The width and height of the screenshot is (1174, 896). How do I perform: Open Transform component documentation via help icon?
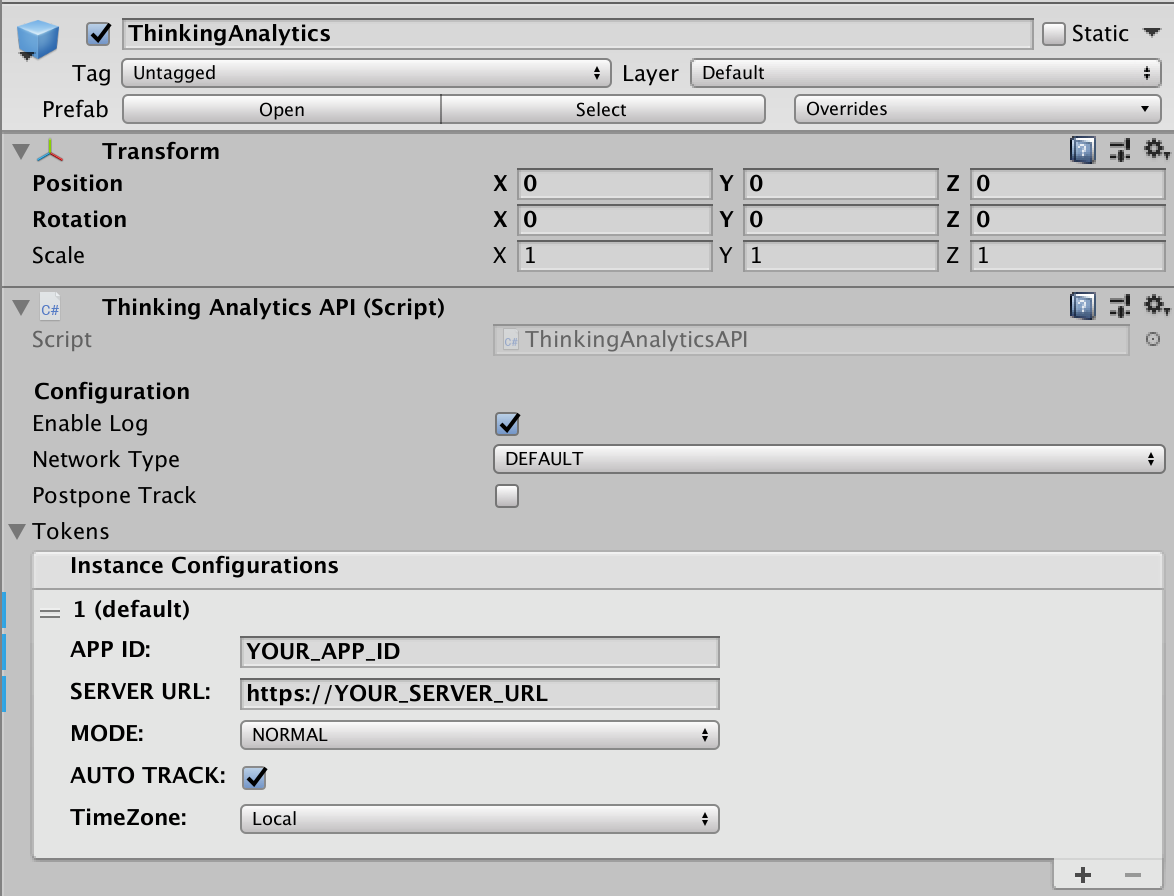click(x=1083, y=150)
